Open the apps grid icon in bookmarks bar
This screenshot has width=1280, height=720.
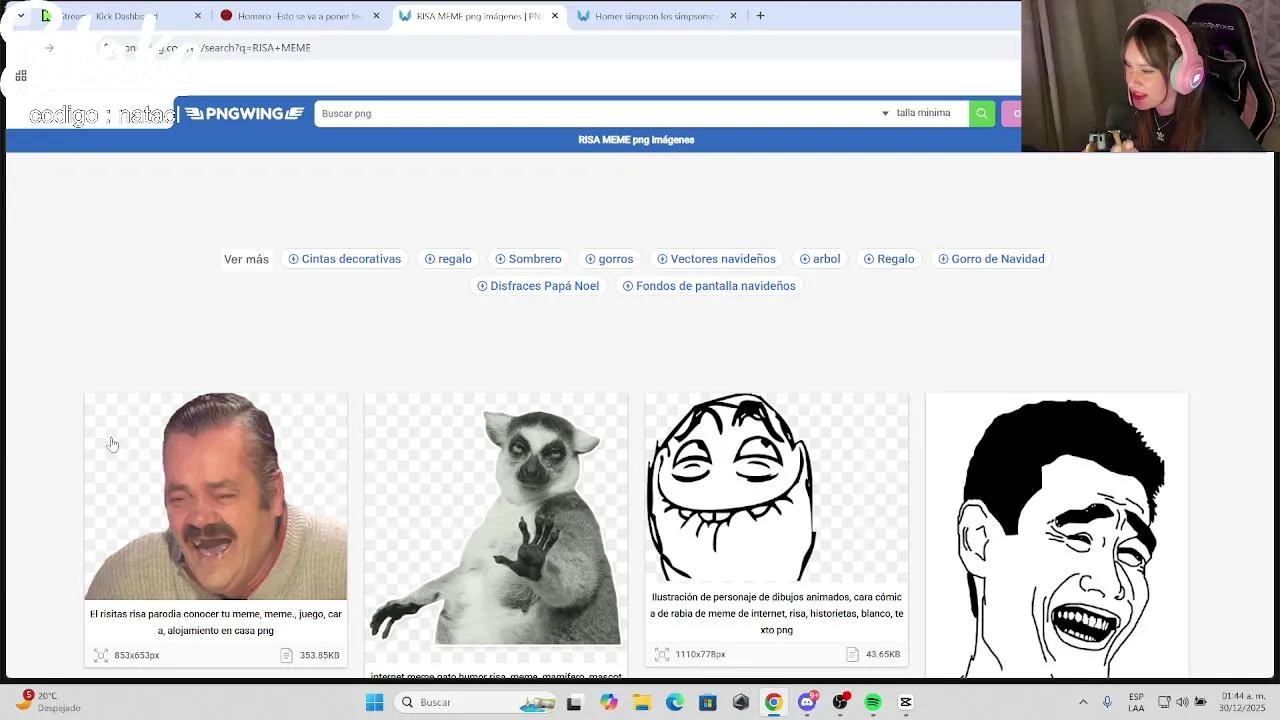click(21, 75)
